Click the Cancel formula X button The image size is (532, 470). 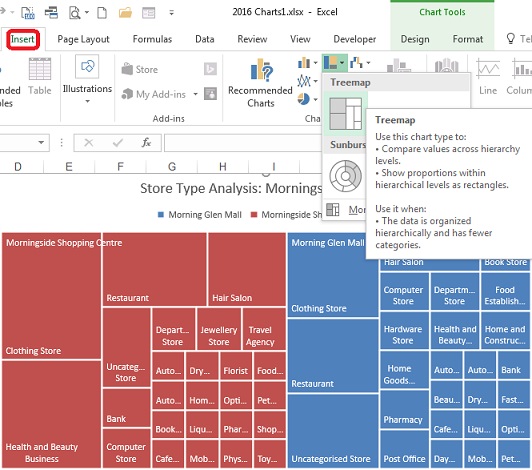[x=89, y=143]
